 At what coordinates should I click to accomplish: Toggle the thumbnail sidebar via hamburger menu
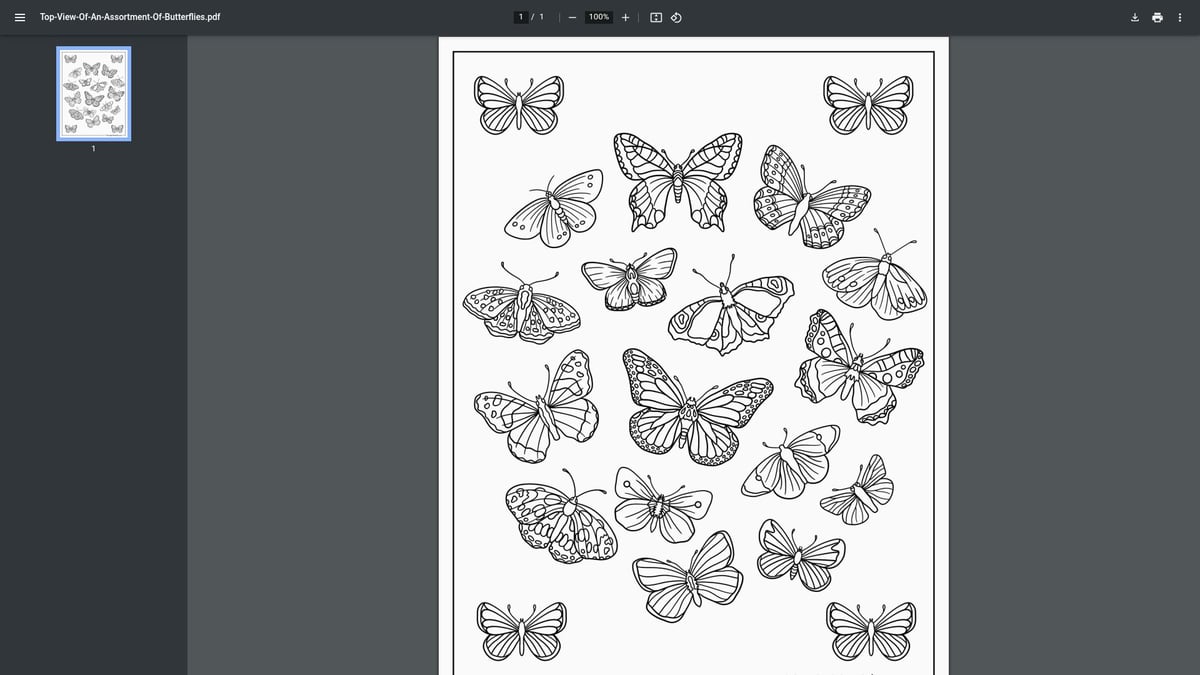[20, 16]
